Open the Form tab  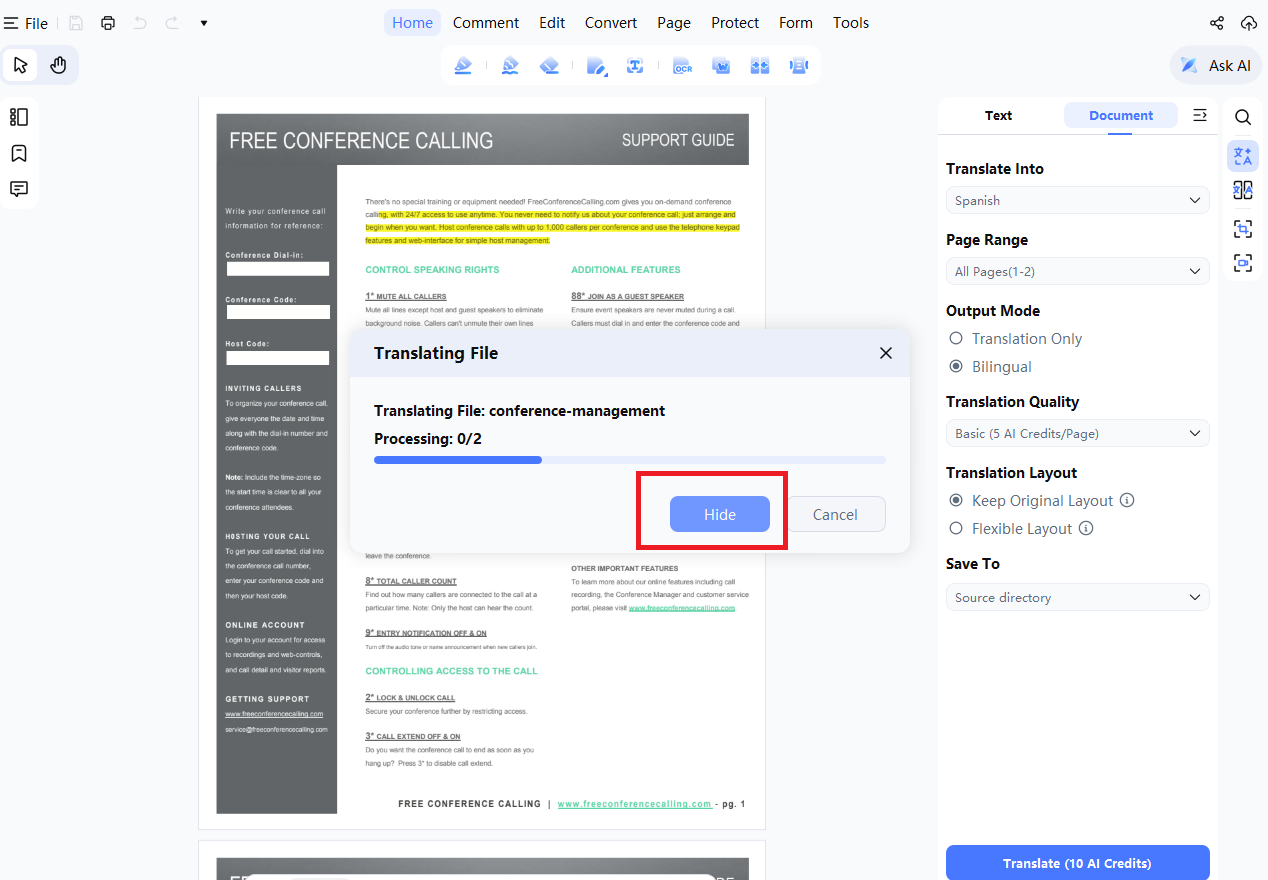pos(796,23)
